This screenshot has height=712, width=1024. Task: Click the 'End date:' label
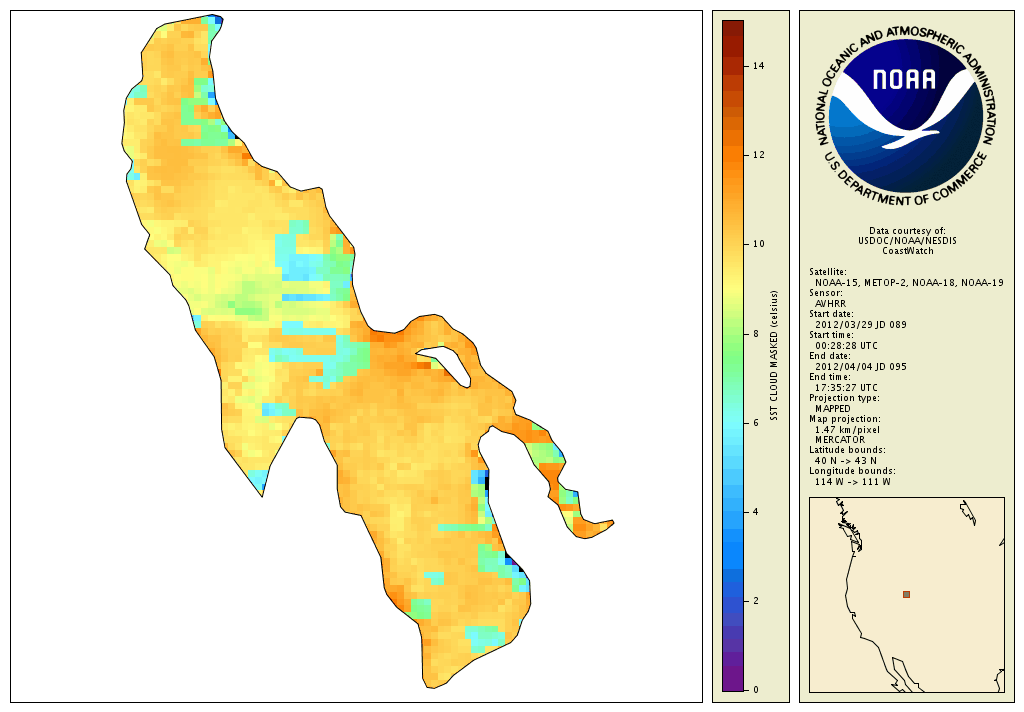click(x=829, y=356)
